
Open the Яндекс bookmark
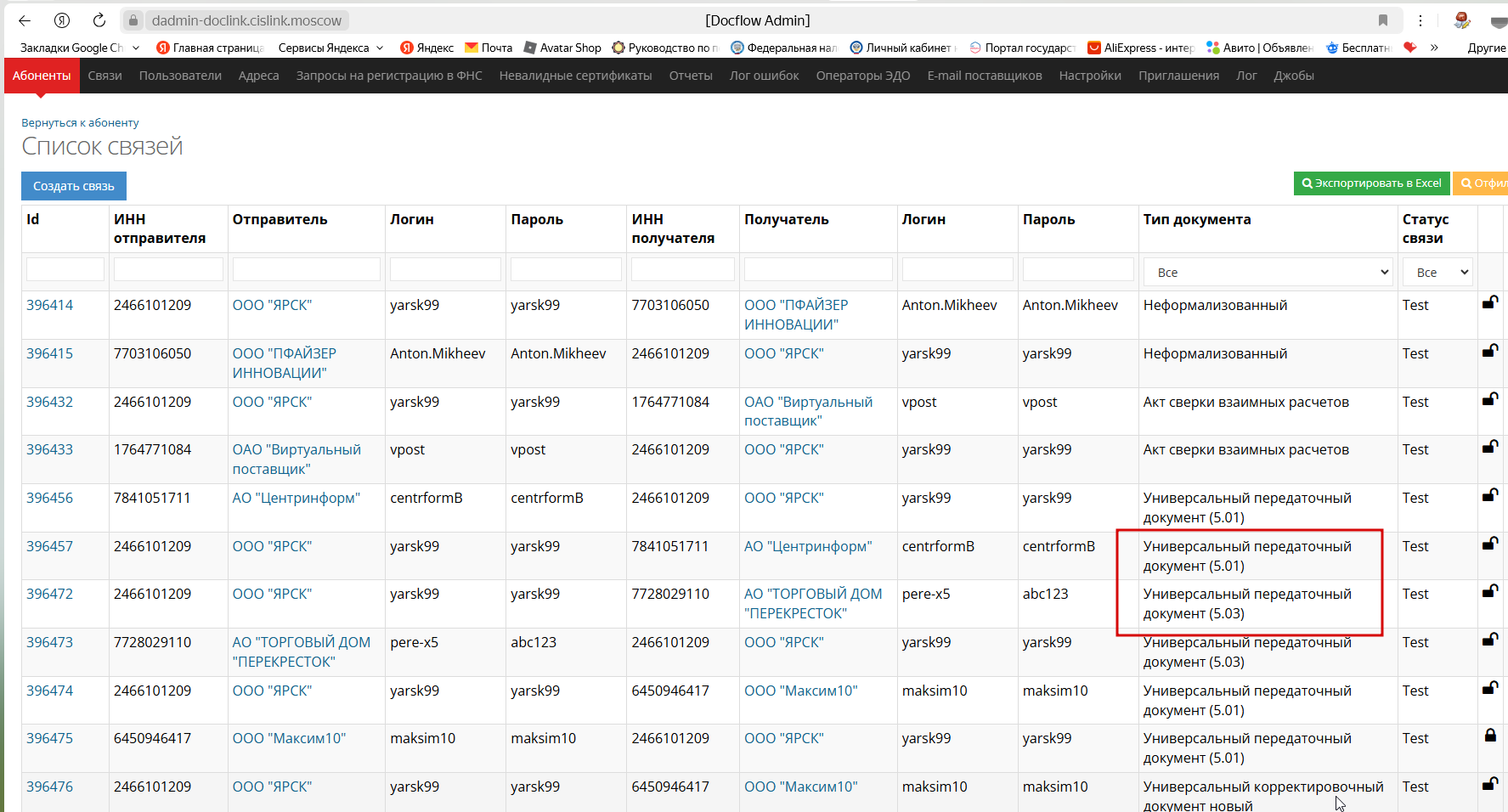click(x=427, y=48)
